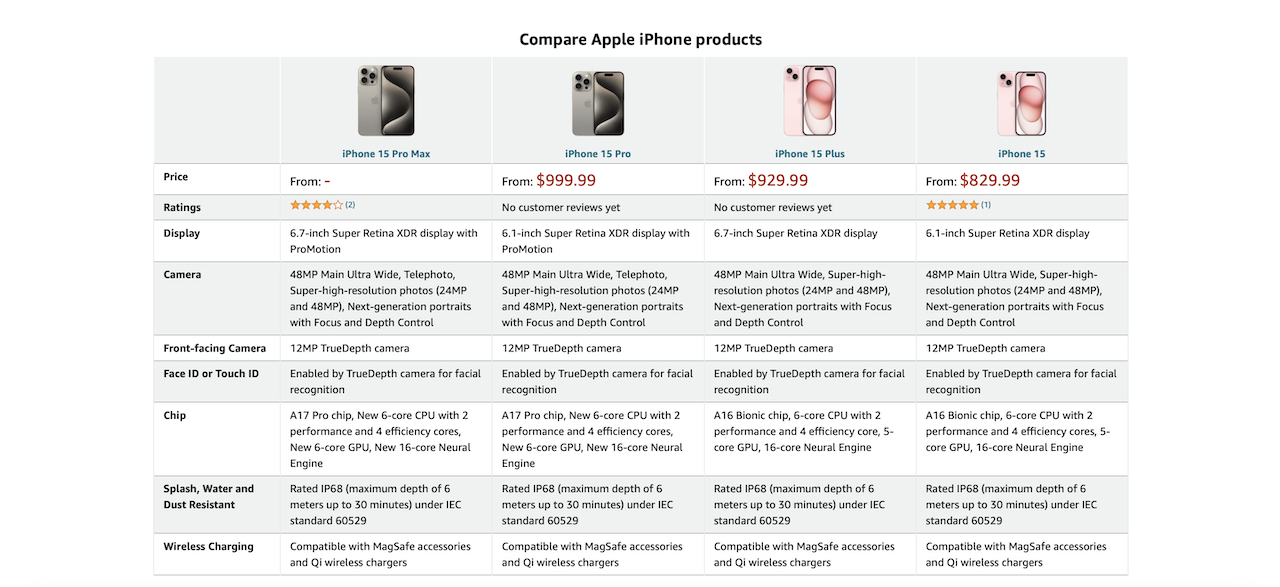Viewport: 1280px width, 587px height.
Task: Click the Face ID or Touch ID row label
Action: (x=211, y=374)
